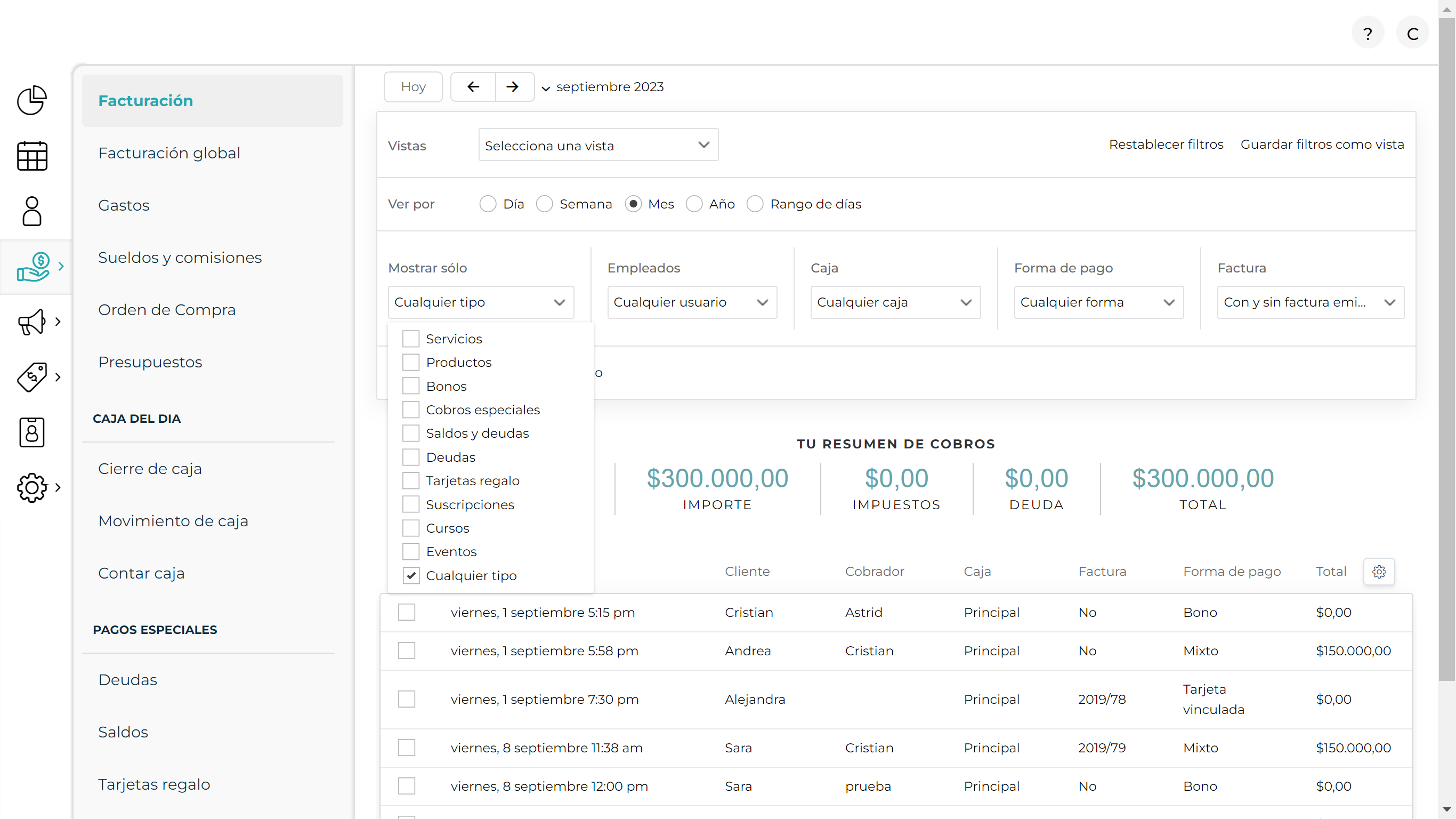
Task: Select the billing hand-with-coin icon
Action: click(33, 267)
